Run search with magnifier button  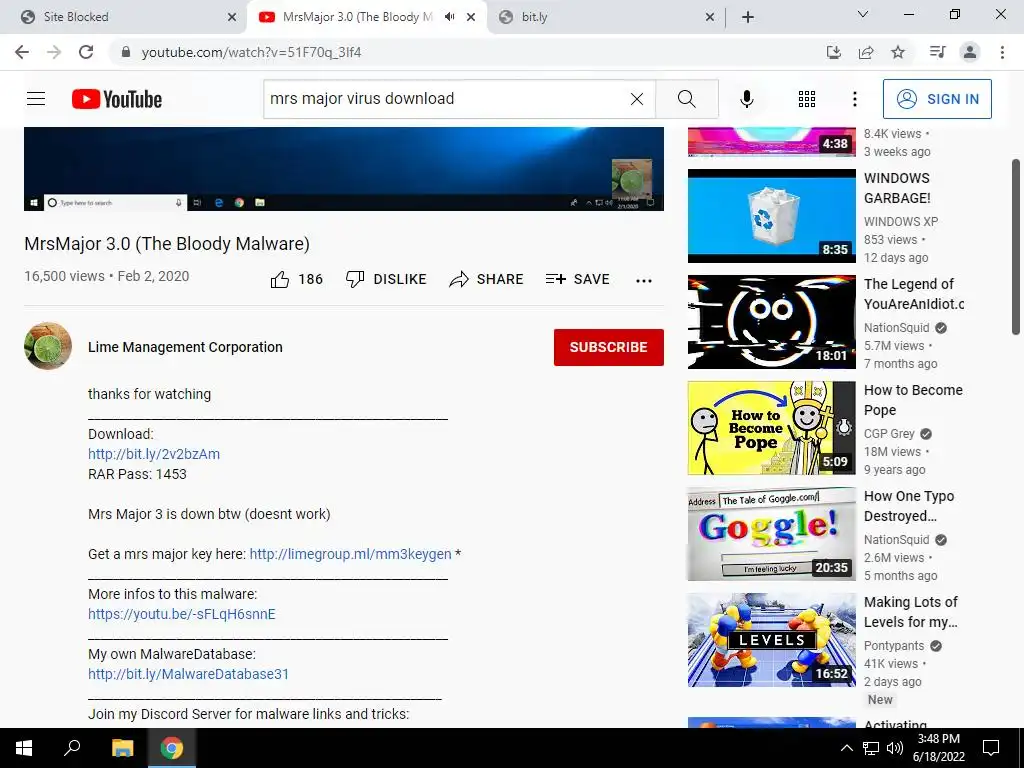(x=686, y=99)
